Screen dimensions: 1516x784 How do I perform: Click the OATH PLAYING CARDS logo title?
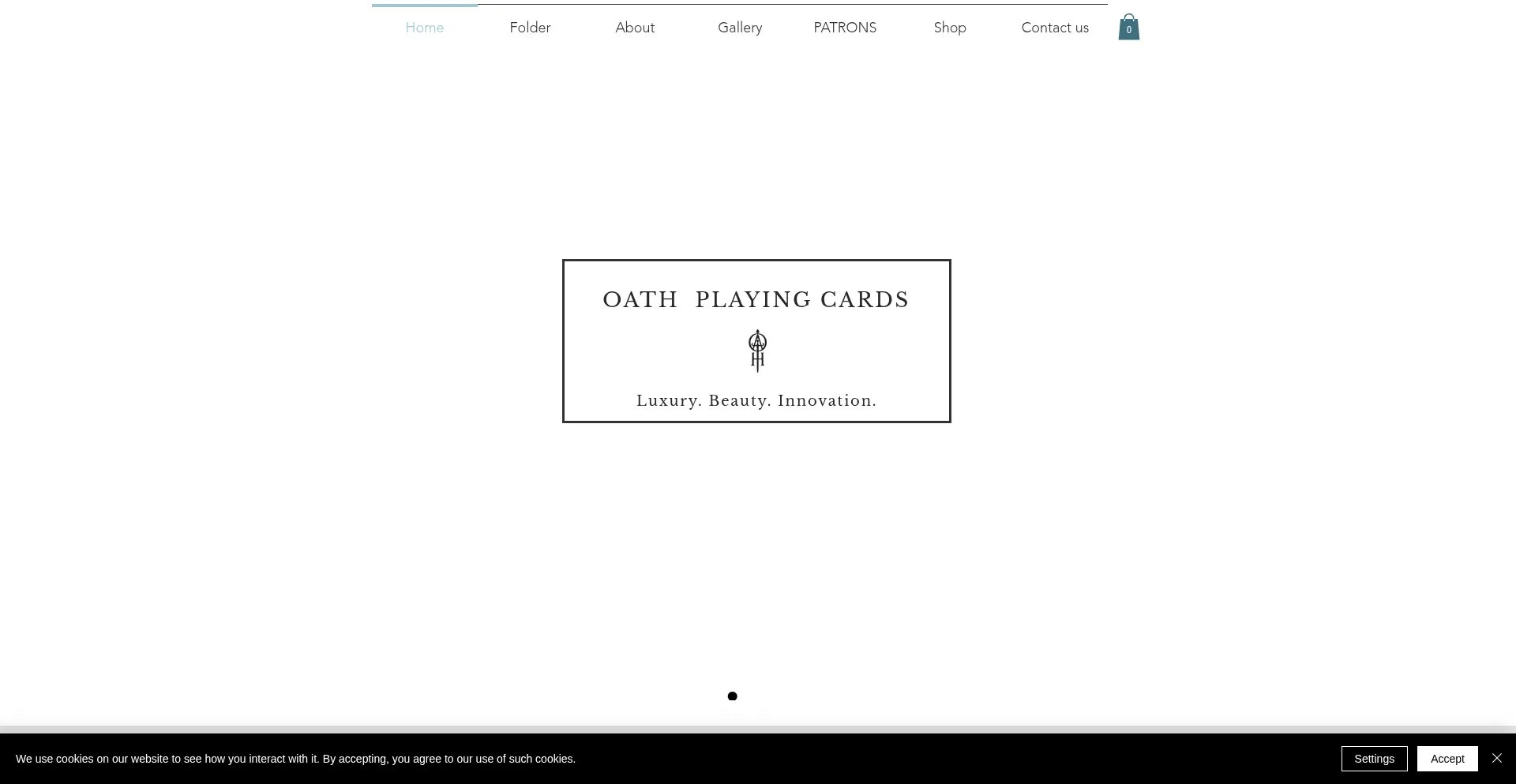click(756, 299)
